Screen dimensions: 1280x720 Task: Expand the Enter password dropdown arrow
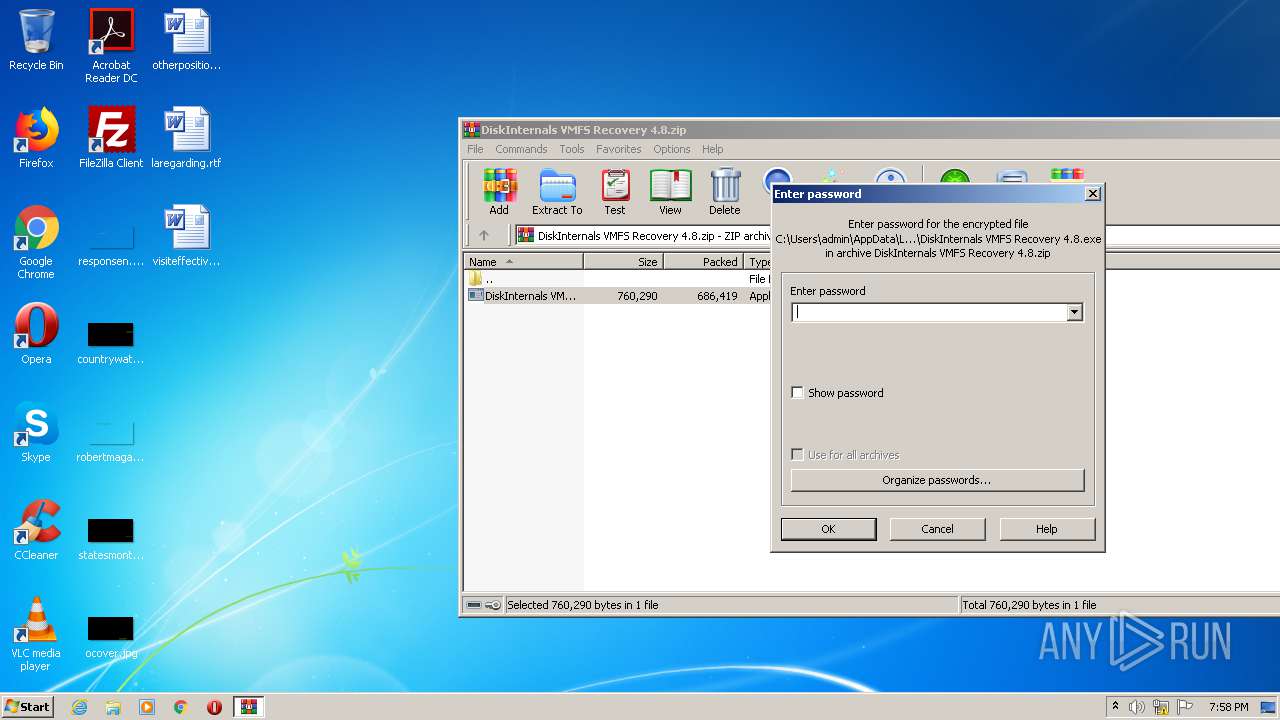pos(1074,312)
